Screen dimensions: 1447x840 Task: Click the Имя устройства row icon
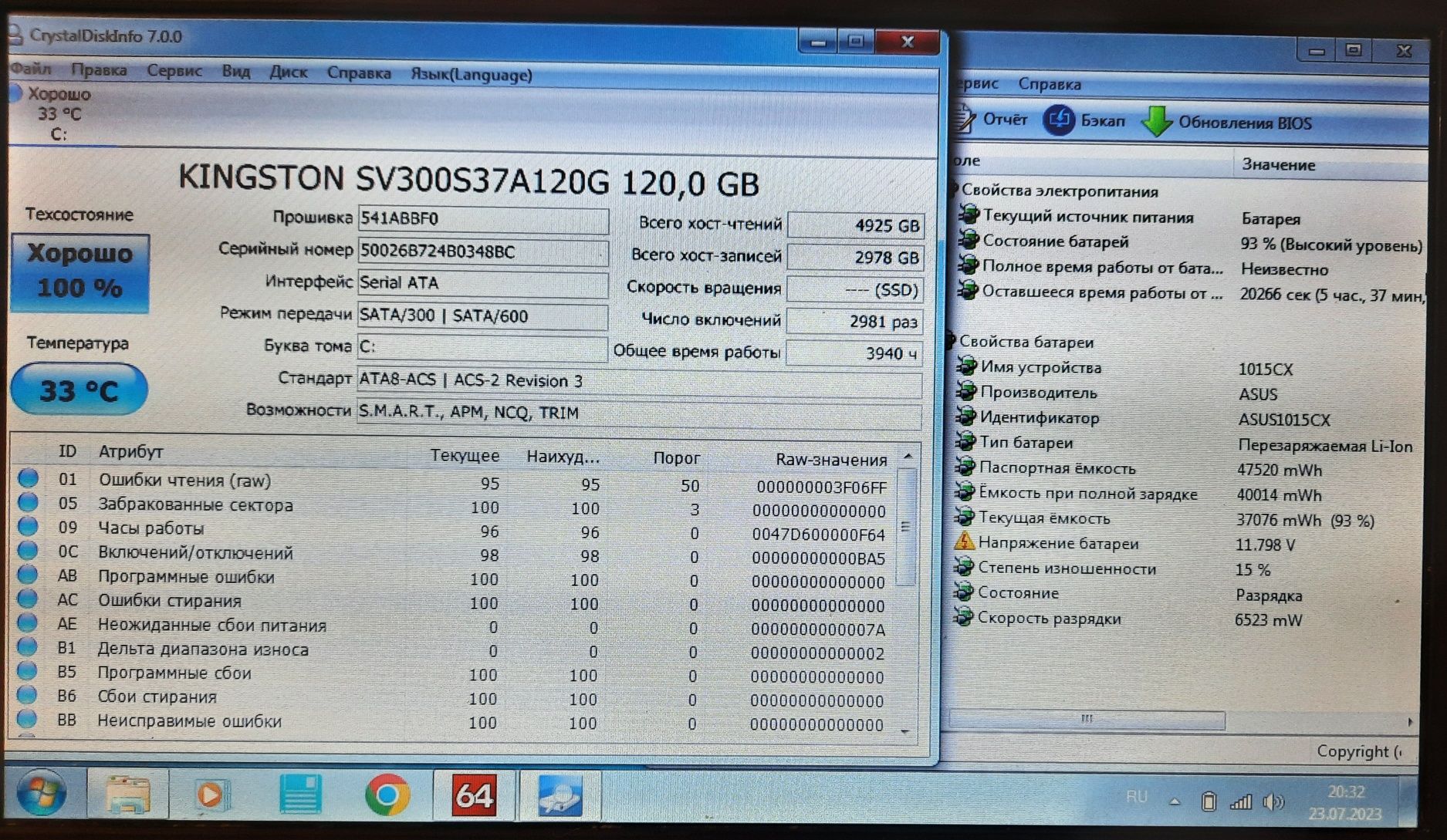[966, 366]
